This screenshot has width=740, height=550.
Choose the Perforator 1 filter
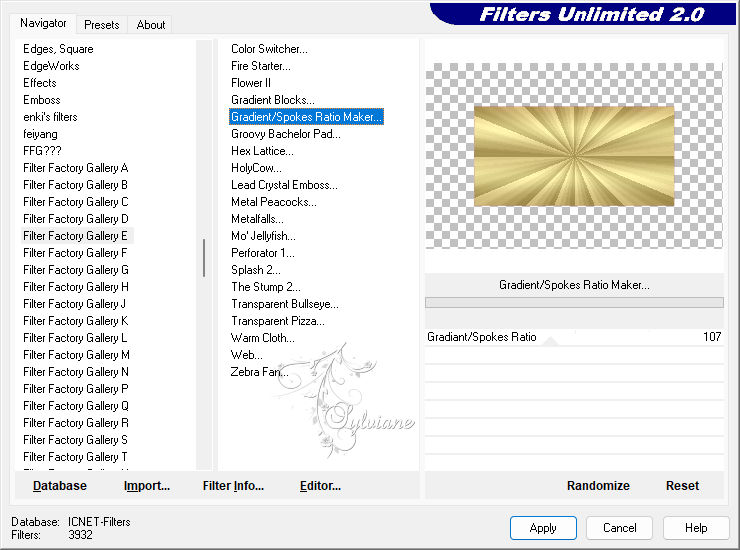coord(262,253)
